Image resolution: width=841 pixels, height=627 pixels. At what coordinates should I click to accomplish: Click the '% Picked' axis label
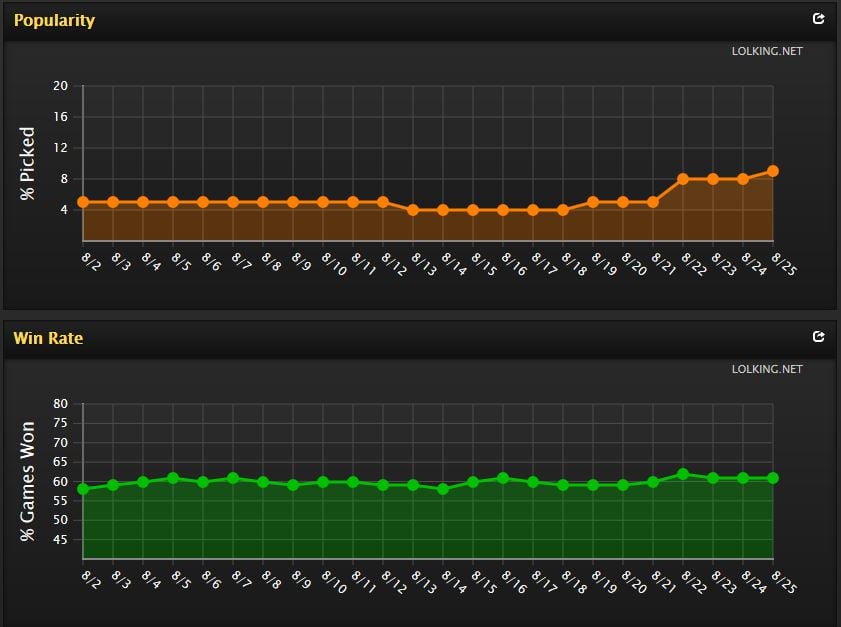28,163
